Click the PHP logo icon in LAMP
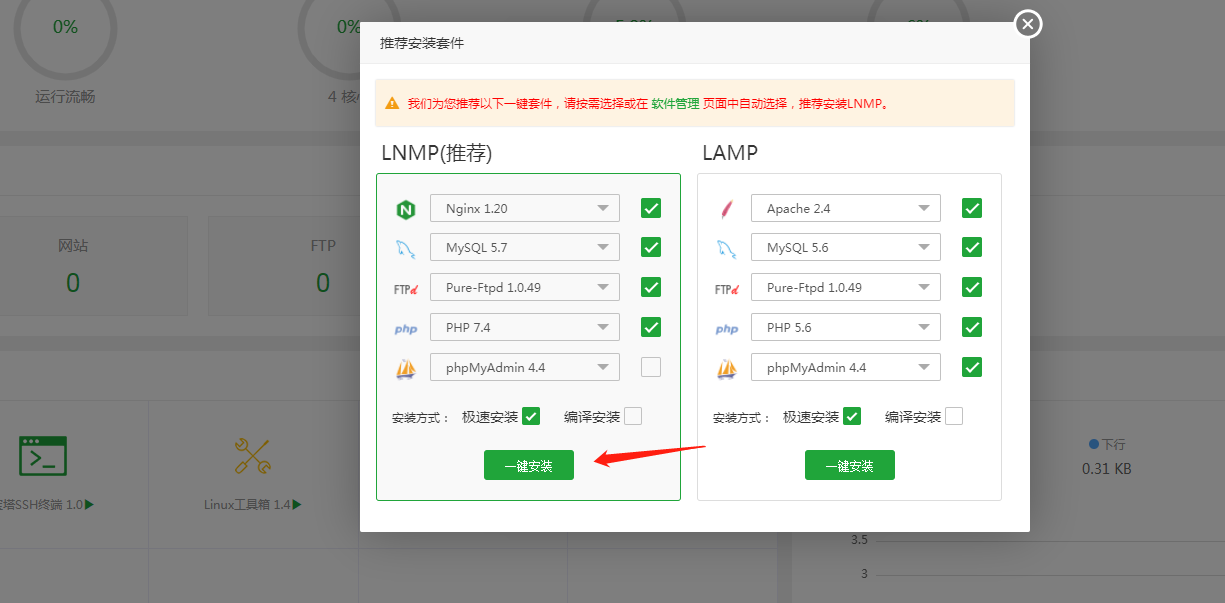Screen dimensions: 1225x603 (x=727, y=328)
